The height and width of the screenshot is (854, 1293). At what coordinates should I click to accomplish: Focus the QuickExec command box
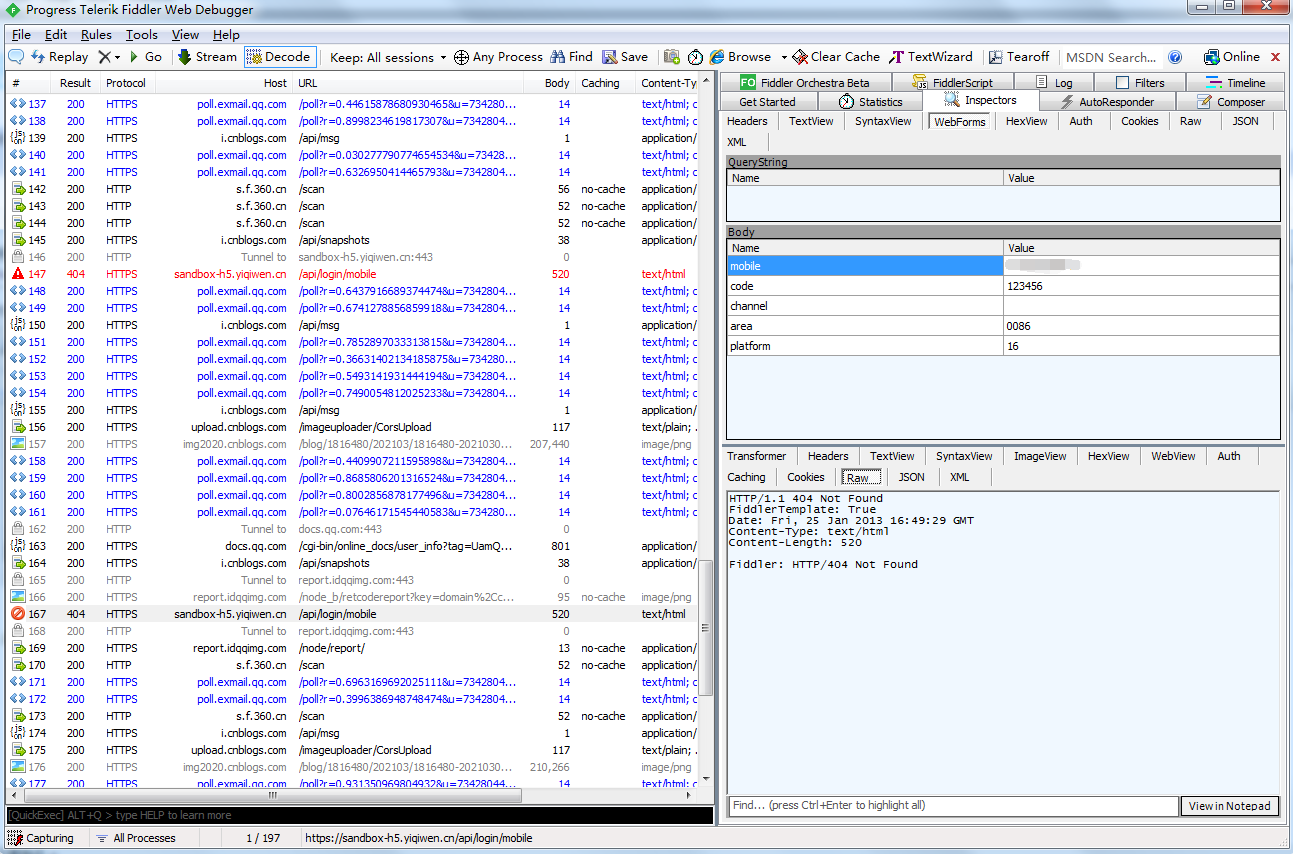tap(360, 815)
